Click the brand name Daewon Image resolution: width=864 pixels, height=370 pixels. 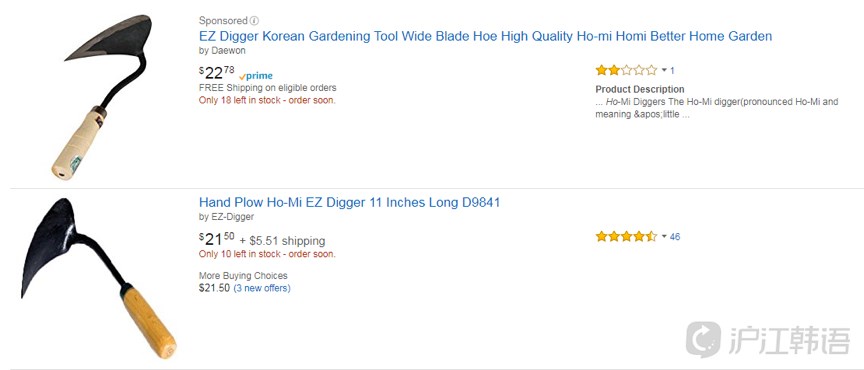coord(229,51)
